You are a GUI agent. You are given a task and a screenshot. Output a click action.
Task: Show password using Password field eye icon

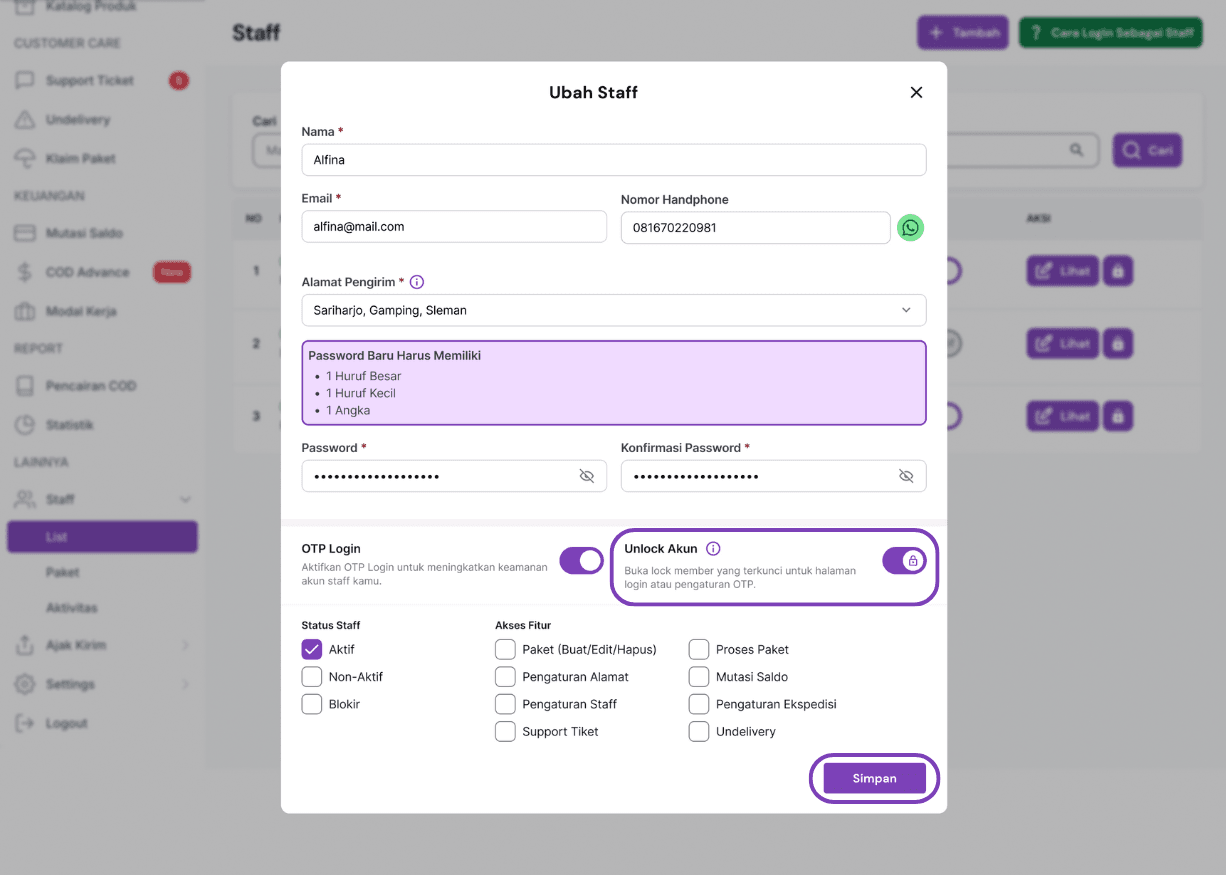point(587,476)
